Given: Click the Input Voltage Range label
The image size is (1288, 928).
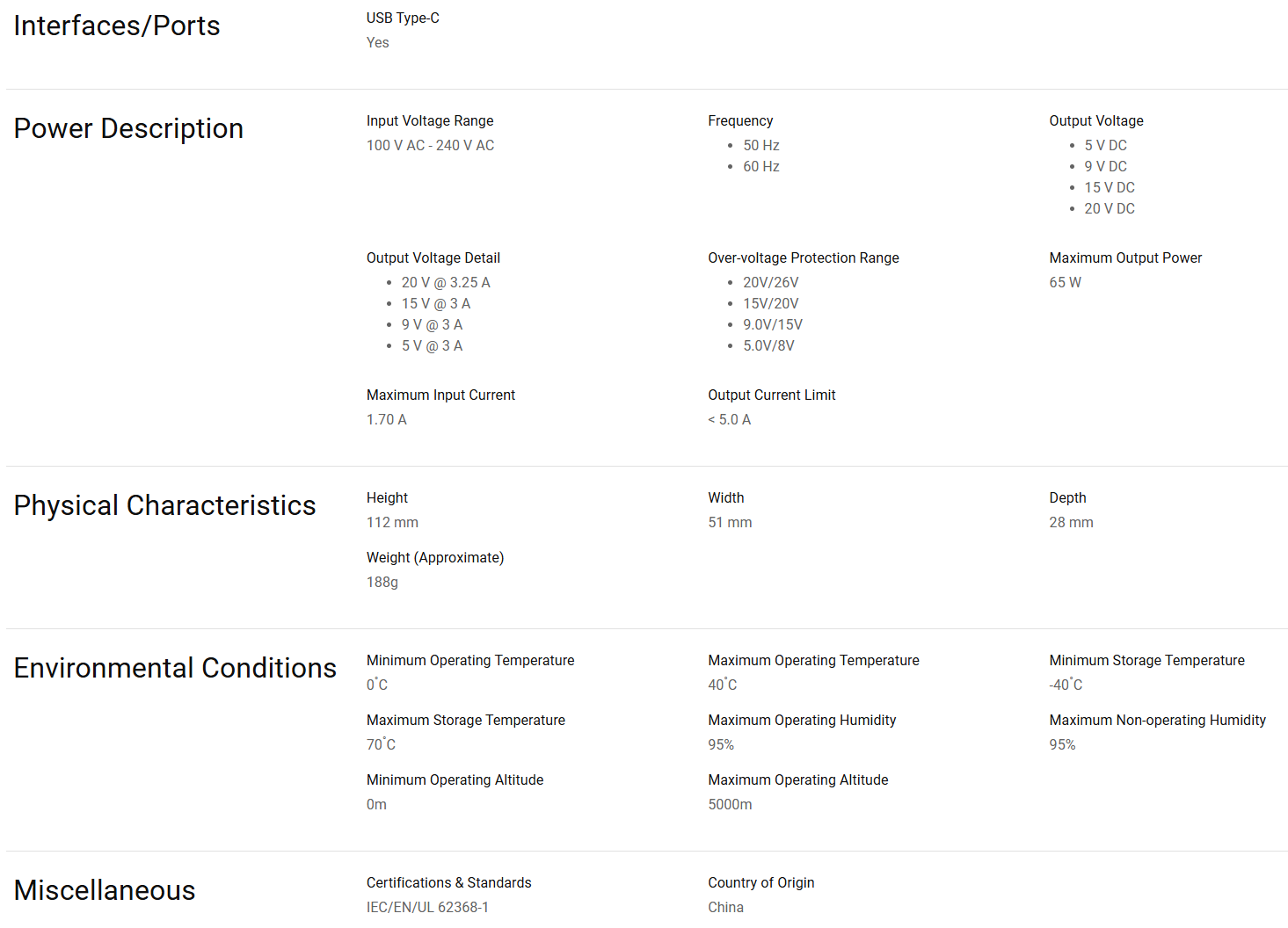Looking at the screenshot, I should point(430,121).
